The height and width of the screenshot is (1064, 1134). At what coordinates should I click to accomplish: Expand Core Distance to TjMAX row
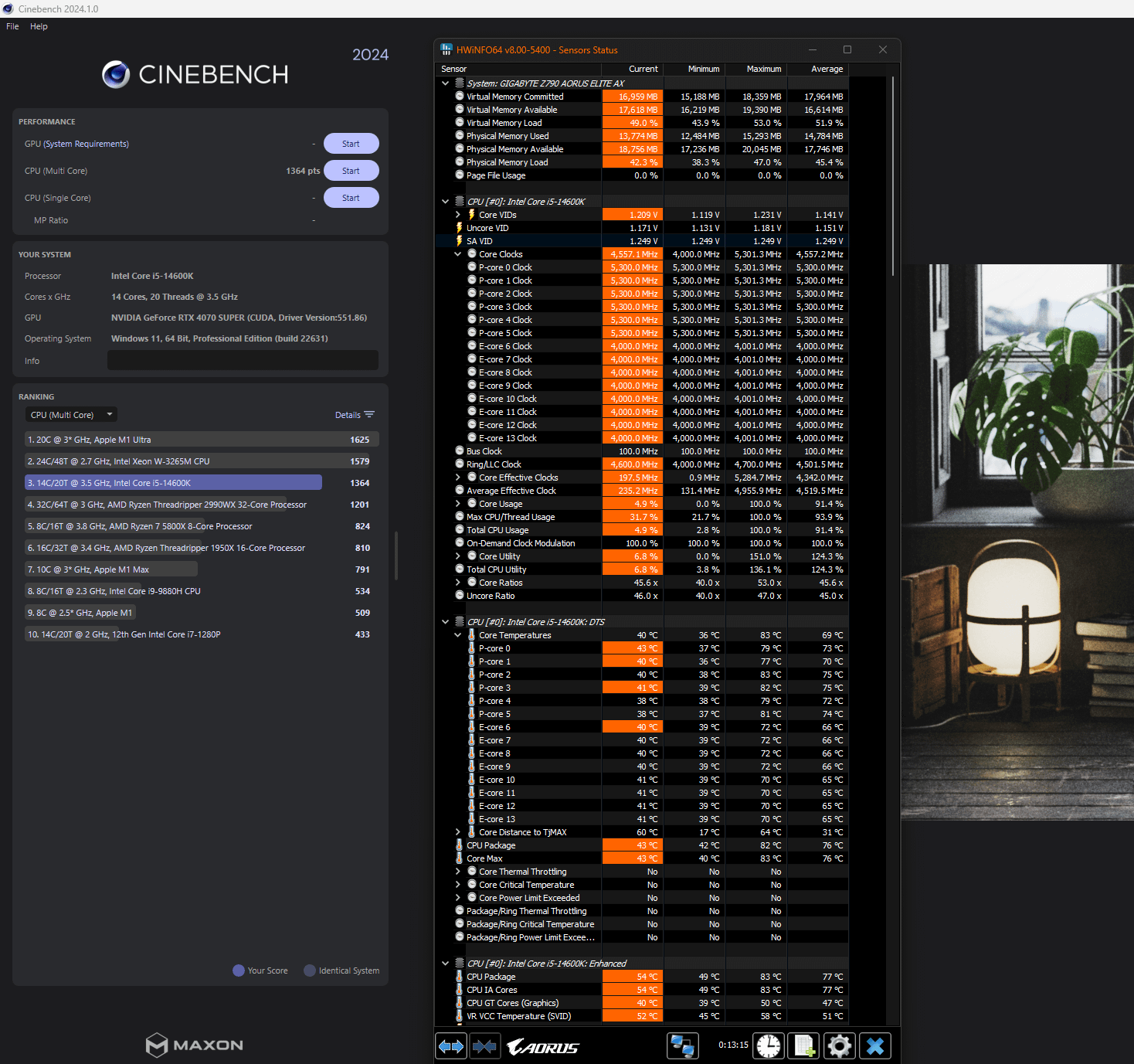[x=458, y=832]
